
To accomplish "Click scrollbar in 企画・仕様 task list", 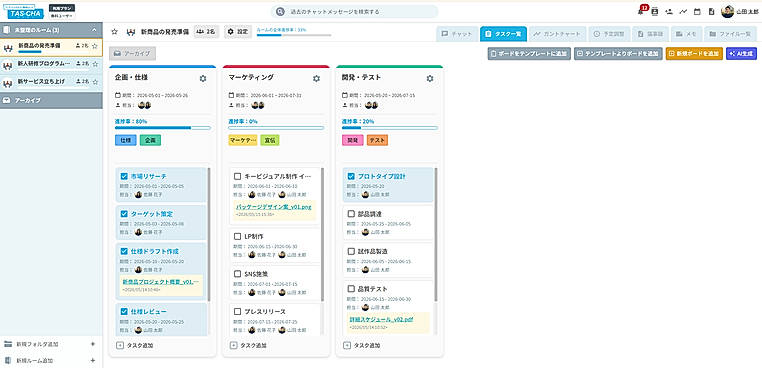I will pos(209,234).
